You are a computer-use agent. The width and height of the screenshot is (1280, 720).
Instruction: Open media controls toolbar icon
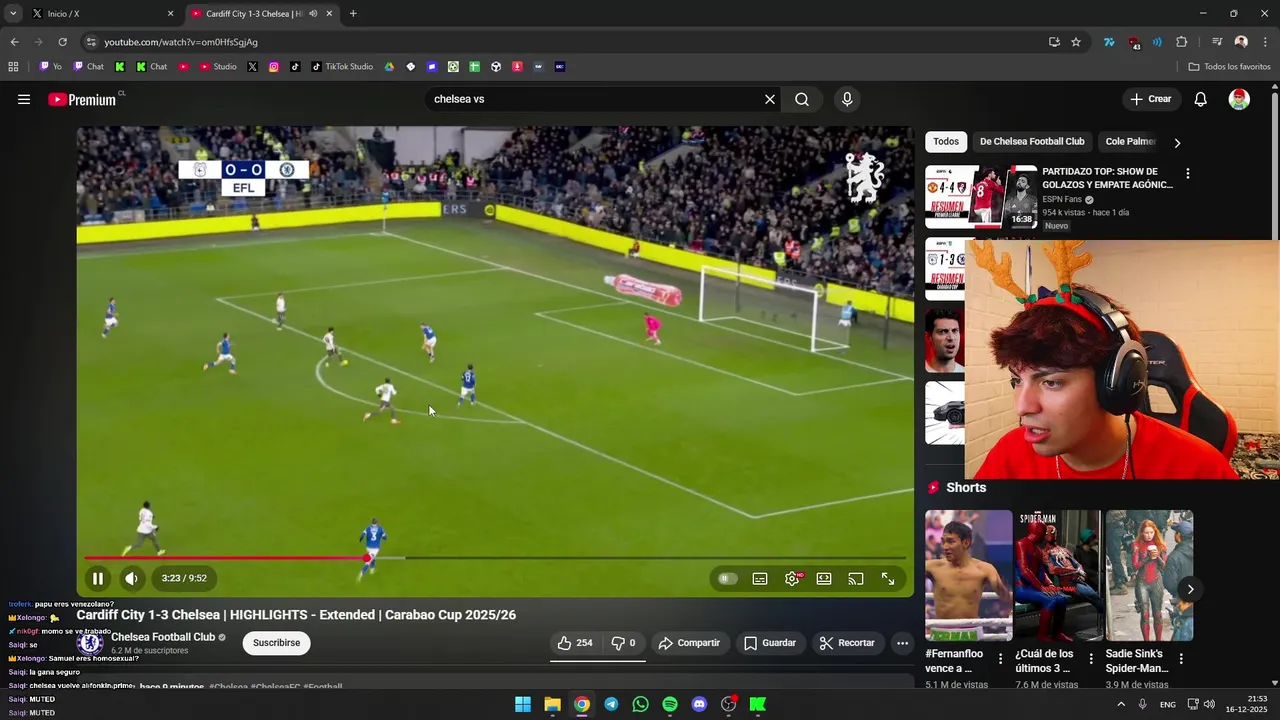click(1217, 42)
